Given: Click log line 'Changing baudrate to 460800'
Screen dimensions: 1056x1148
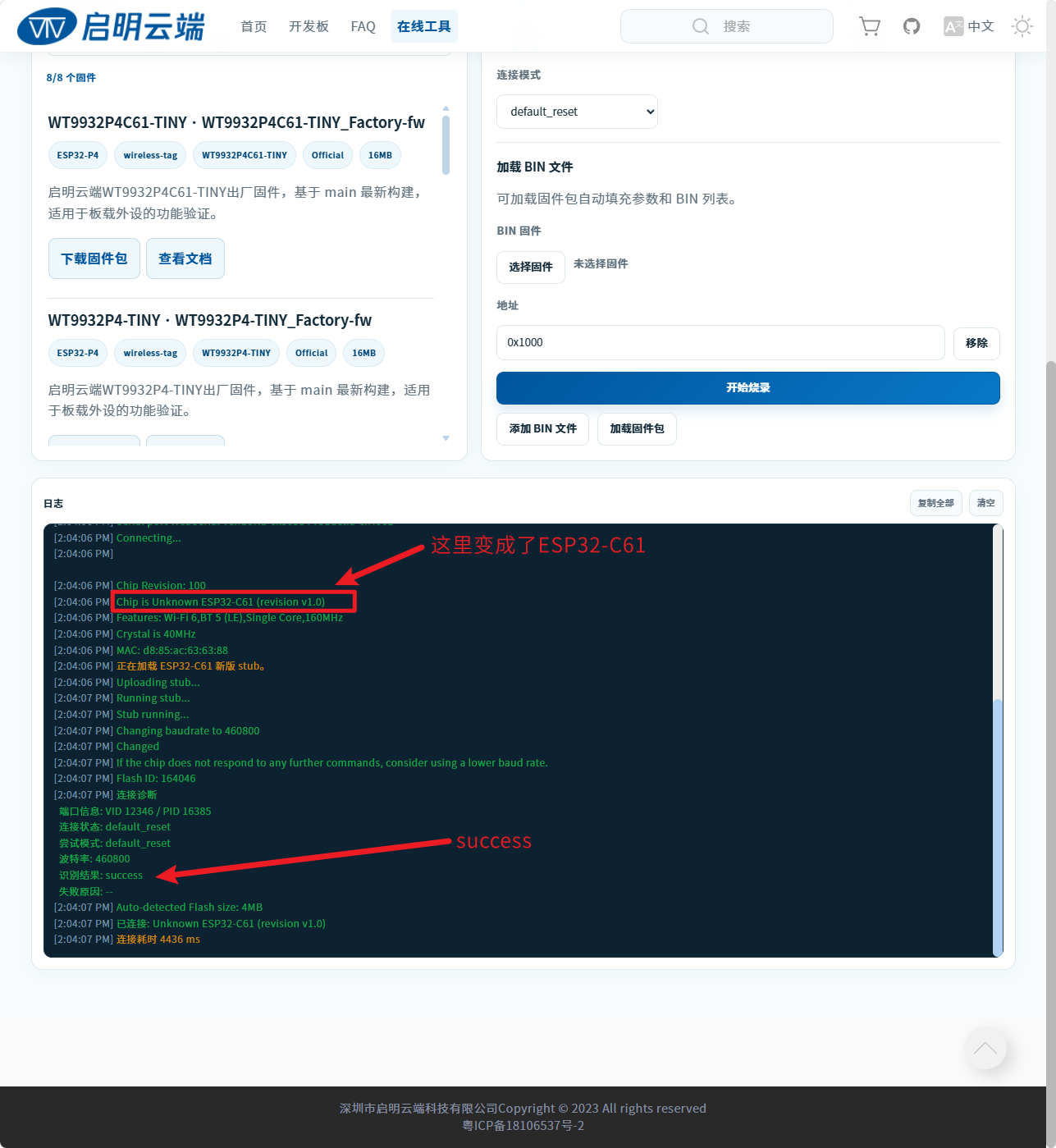Looking at the screenshot, I should 188,730.
